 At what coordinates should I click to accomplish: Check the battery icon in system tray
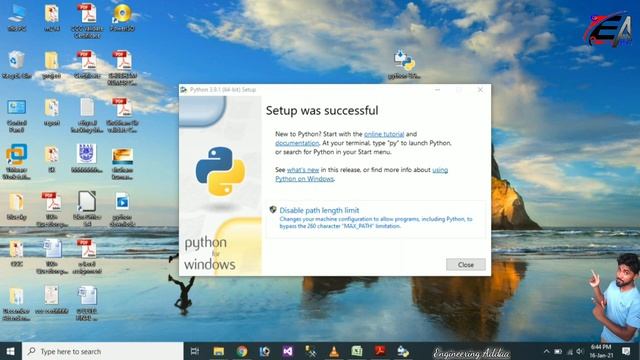[x=558, y=351]
